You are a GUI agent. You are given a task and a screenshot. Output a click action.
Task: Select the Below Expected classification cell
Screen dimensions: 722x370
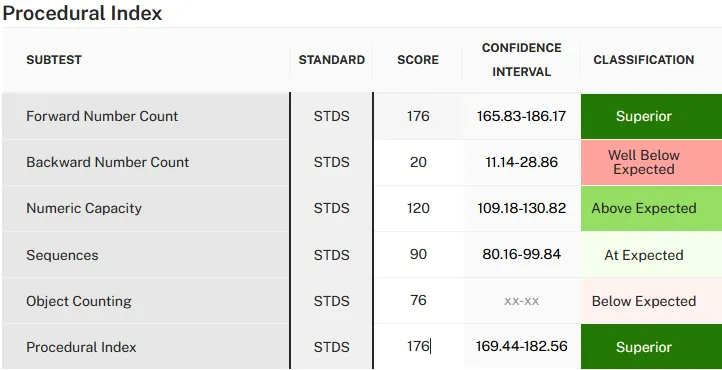click(x=651, y=301)
